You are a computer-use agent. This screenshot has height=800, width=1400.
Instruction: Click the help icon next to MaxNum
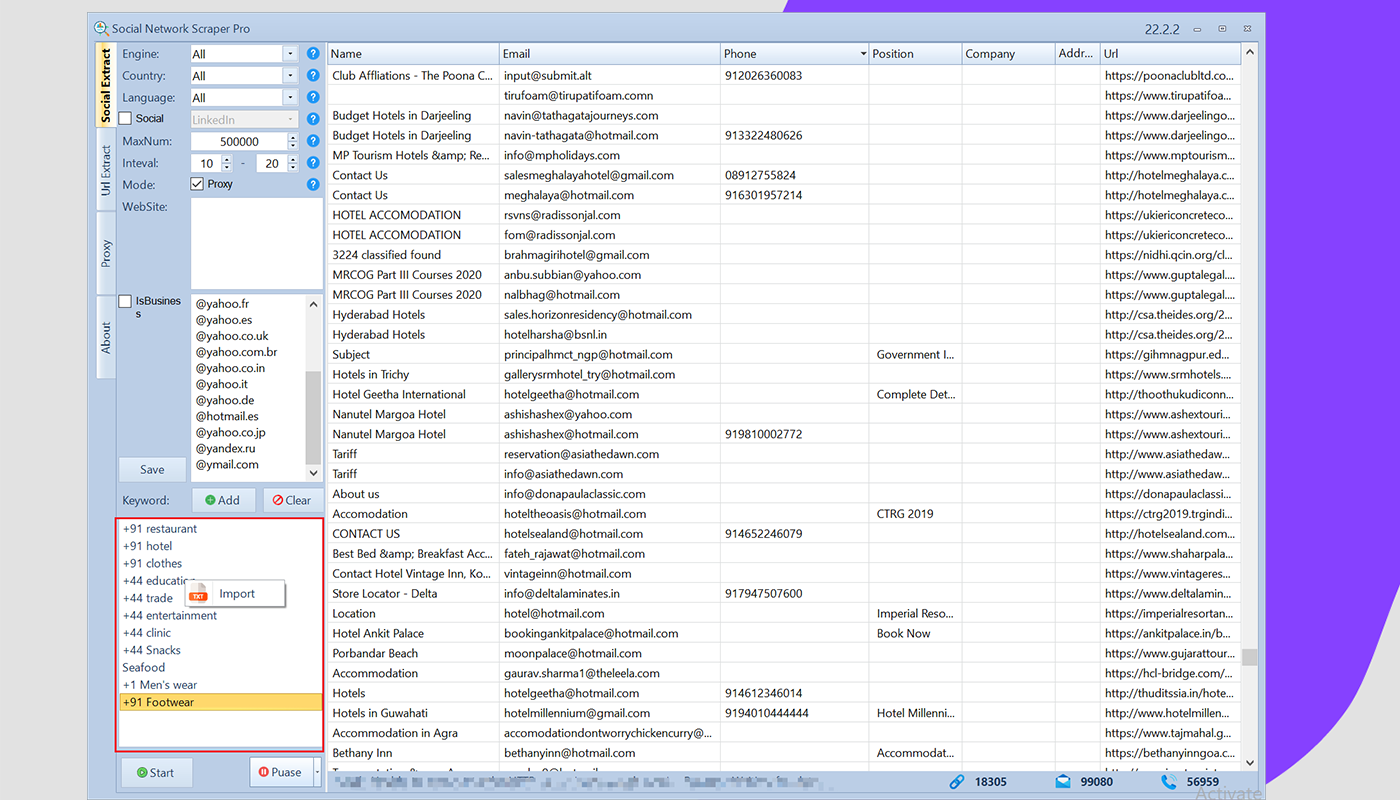click(313, 141)
